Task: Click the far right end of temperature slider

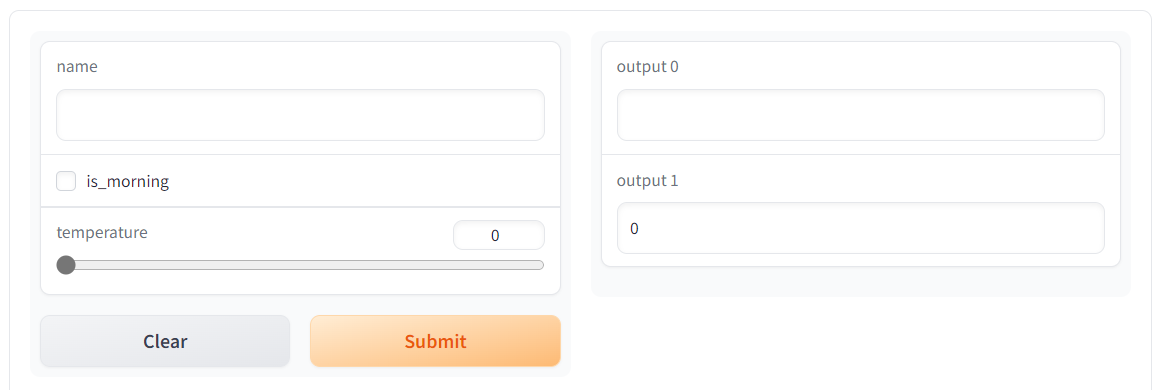Action: pos(541,265)
